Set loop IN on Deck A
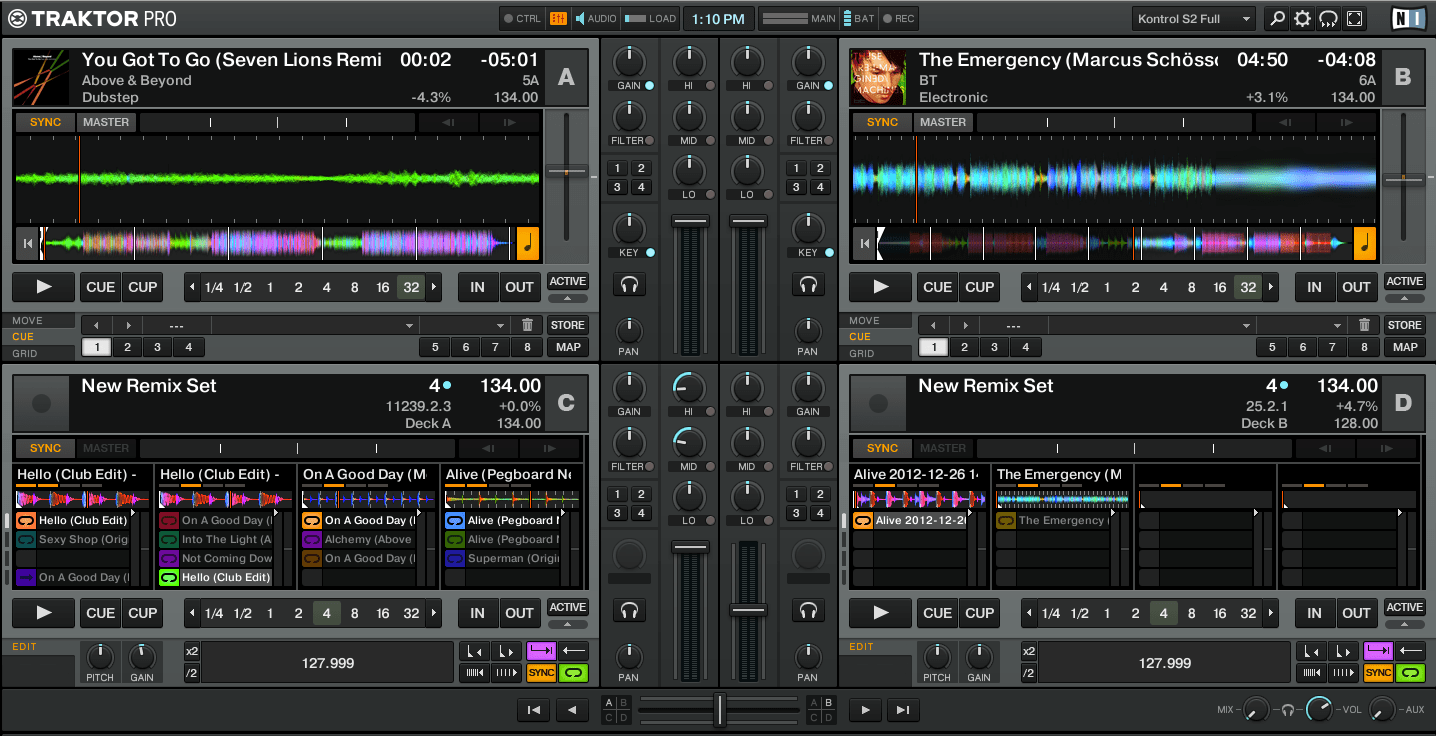1436x736 pixels. pyautogui.click(x=478, y=287)
